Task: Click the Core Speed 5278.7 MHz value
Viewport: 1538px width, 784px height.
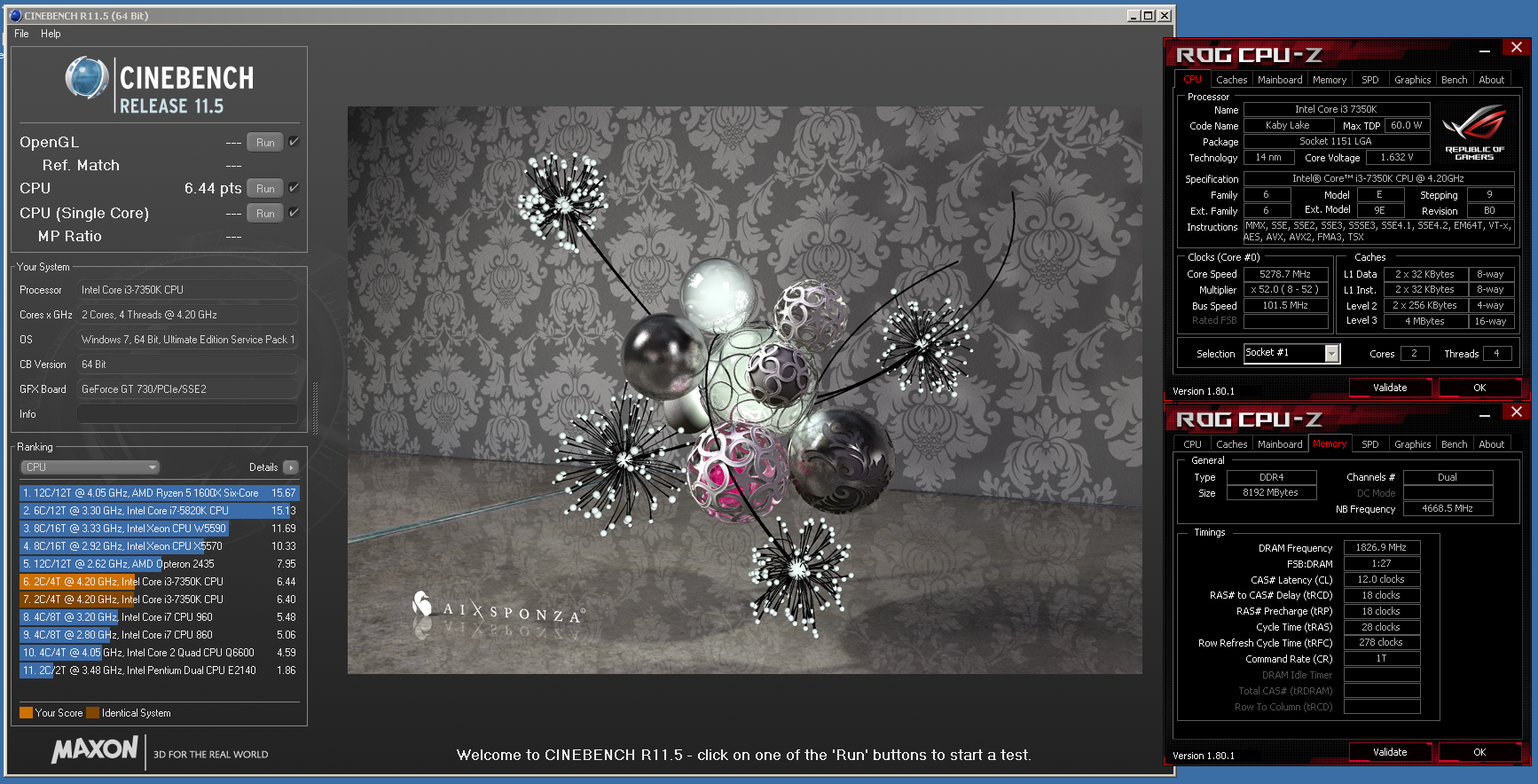Action: [1285, 275]
